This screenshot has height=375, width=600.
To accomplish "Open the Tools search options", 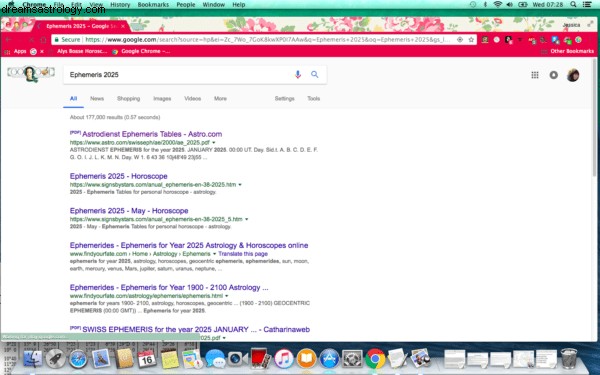I will pyautogui.click(x=313, y=98).
